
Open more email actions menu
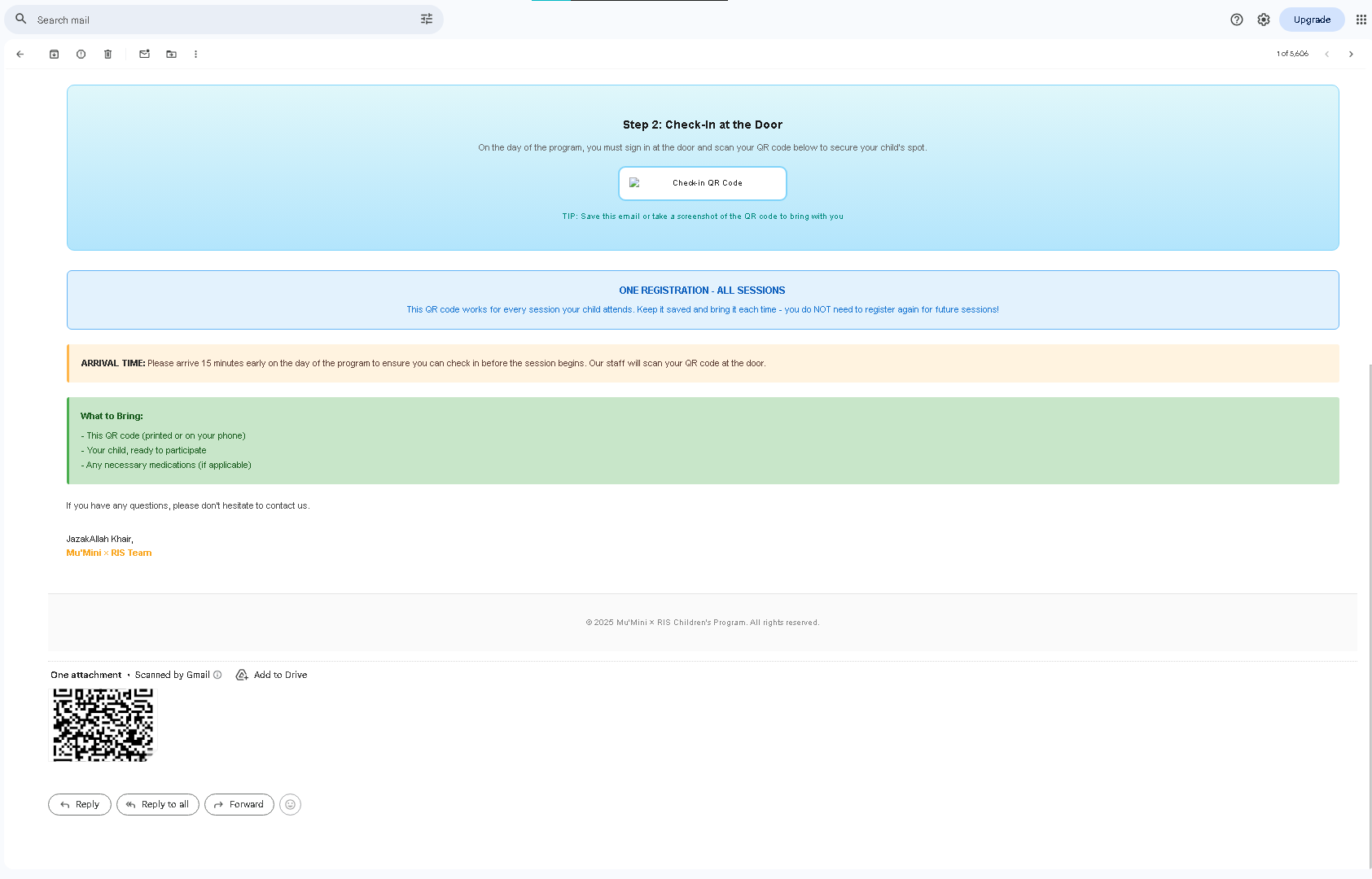195,54
